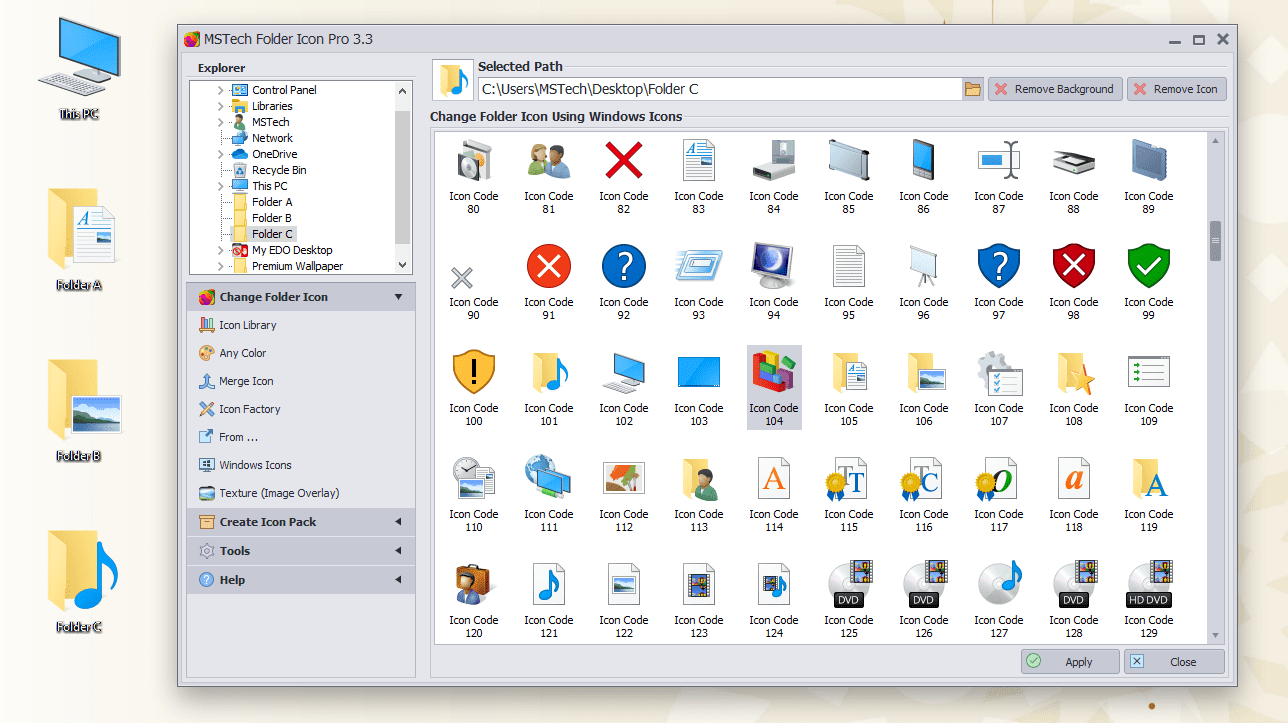The height and width of the screenshot is (723, 1288).
Task: Apply the chosen folder icon
Action: (1070, 661)
